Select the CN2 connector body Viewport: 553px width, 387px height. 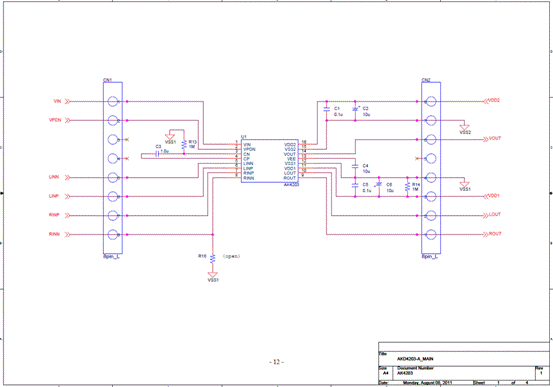tap(431, 168)
